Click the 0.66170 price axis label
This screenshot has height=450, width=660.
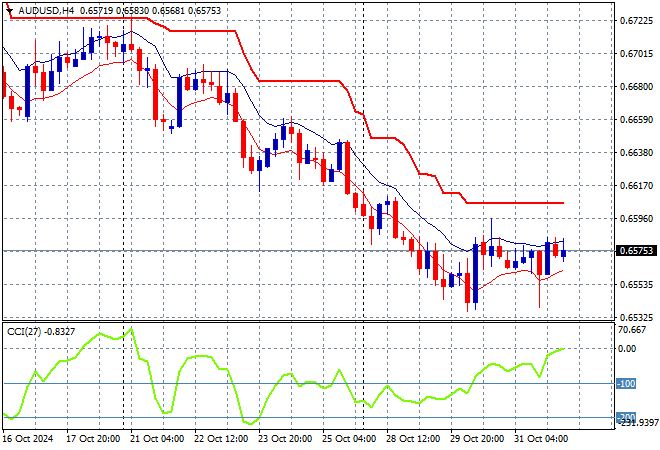point(636,186)
